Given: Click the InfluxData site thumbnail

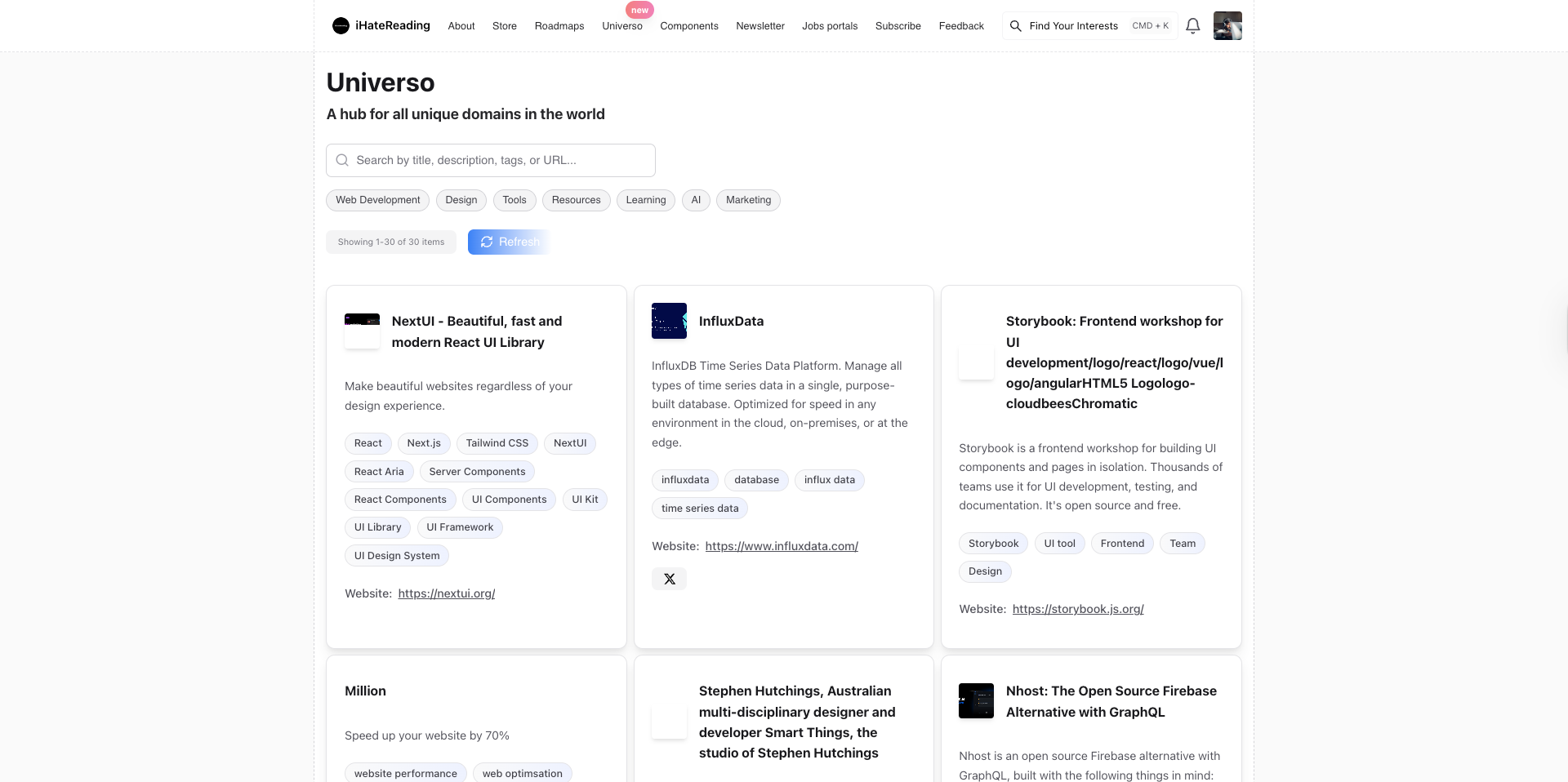Looking at the screenshot, I should [x=669, y=321].
